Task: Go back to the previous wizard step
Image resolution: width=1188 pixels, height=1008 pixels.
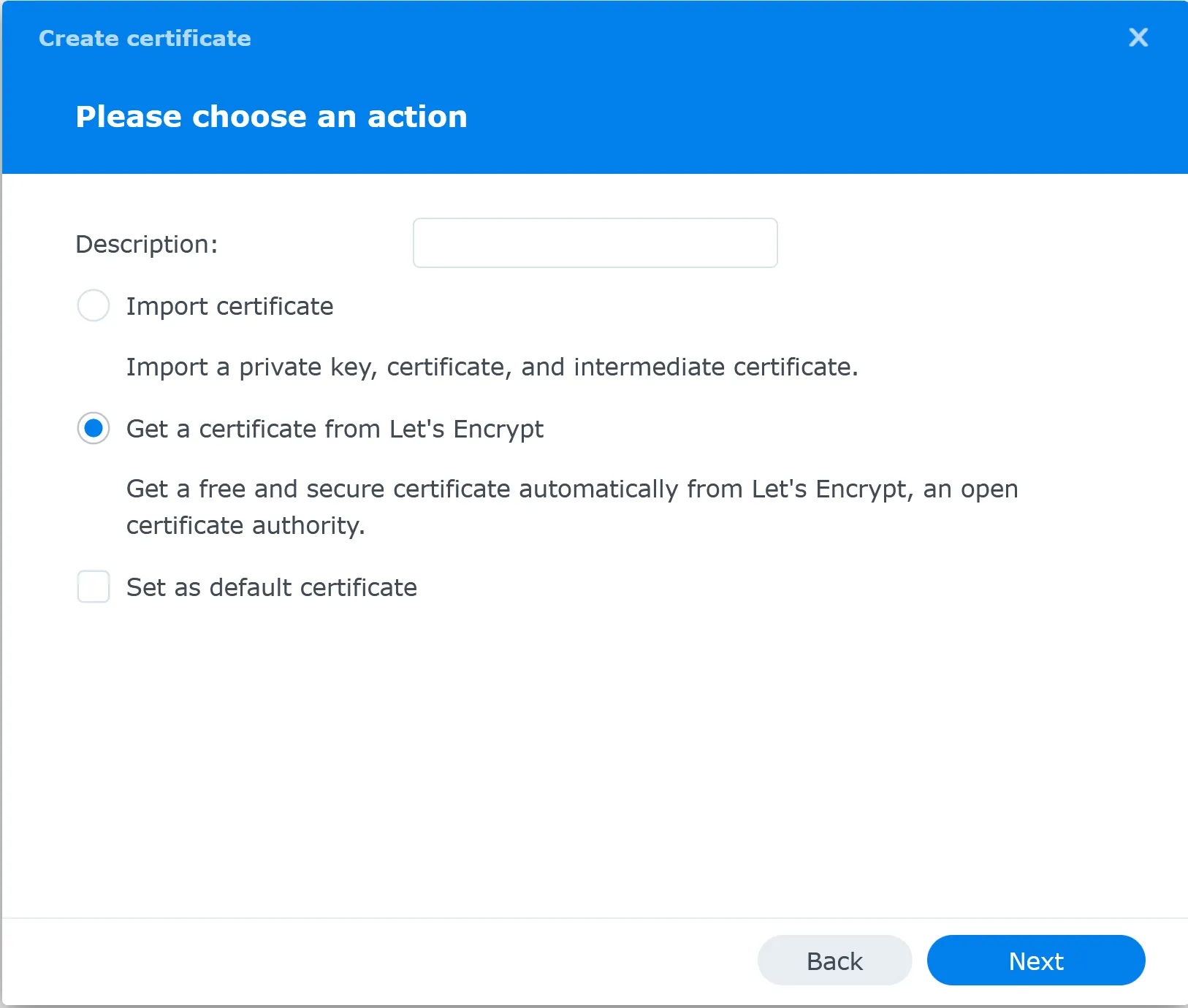Action: 834,961
